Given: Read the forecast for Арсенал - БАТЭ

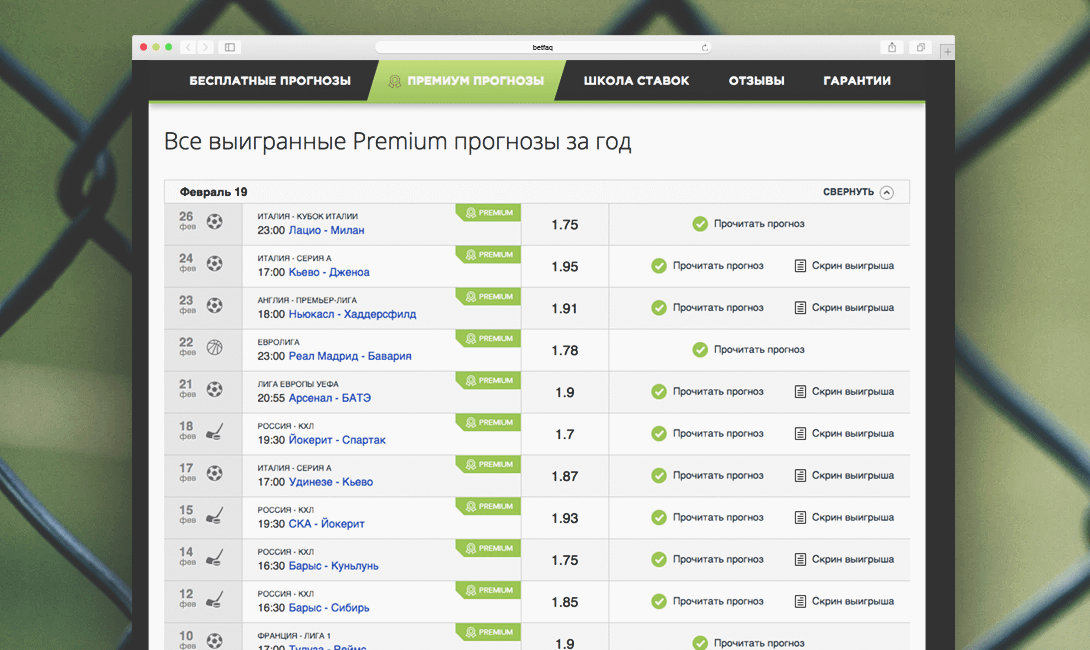Looking at the screenshot, I should tap(707, 391).
